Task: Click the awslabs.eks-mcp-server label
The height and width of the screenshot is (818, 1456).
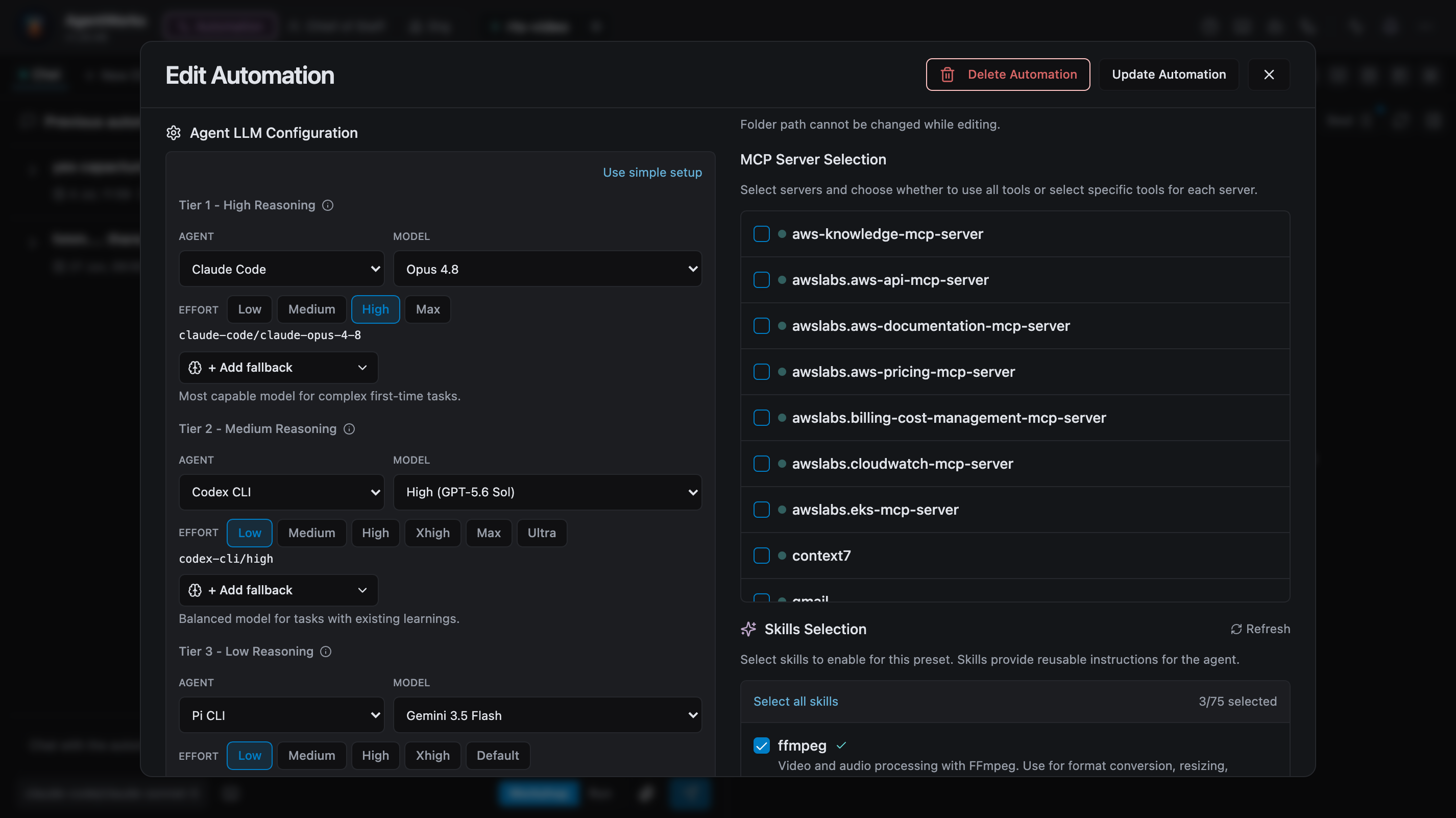Action: tap(875, 510)
